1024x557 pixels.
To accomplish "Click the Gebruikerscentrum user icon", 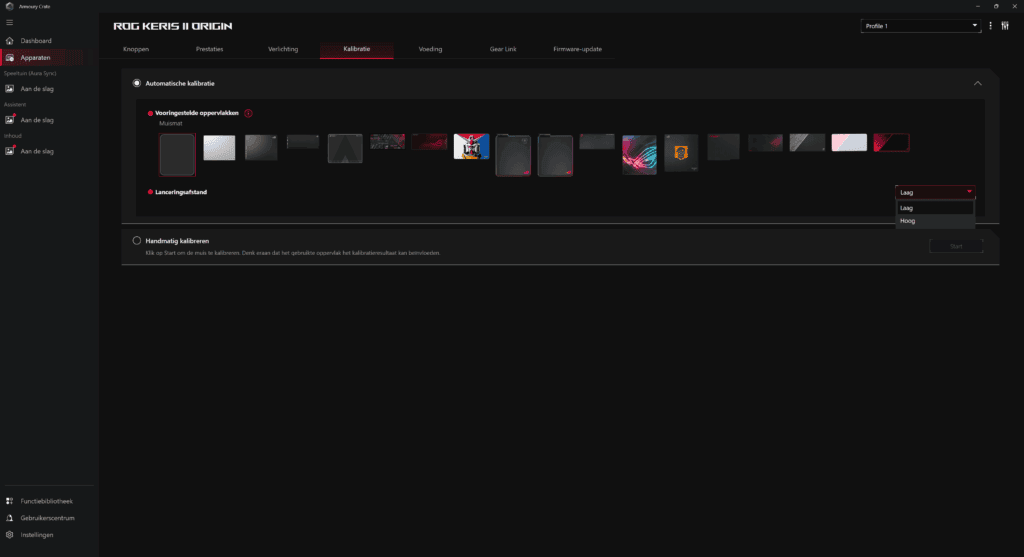I will 9,518.
